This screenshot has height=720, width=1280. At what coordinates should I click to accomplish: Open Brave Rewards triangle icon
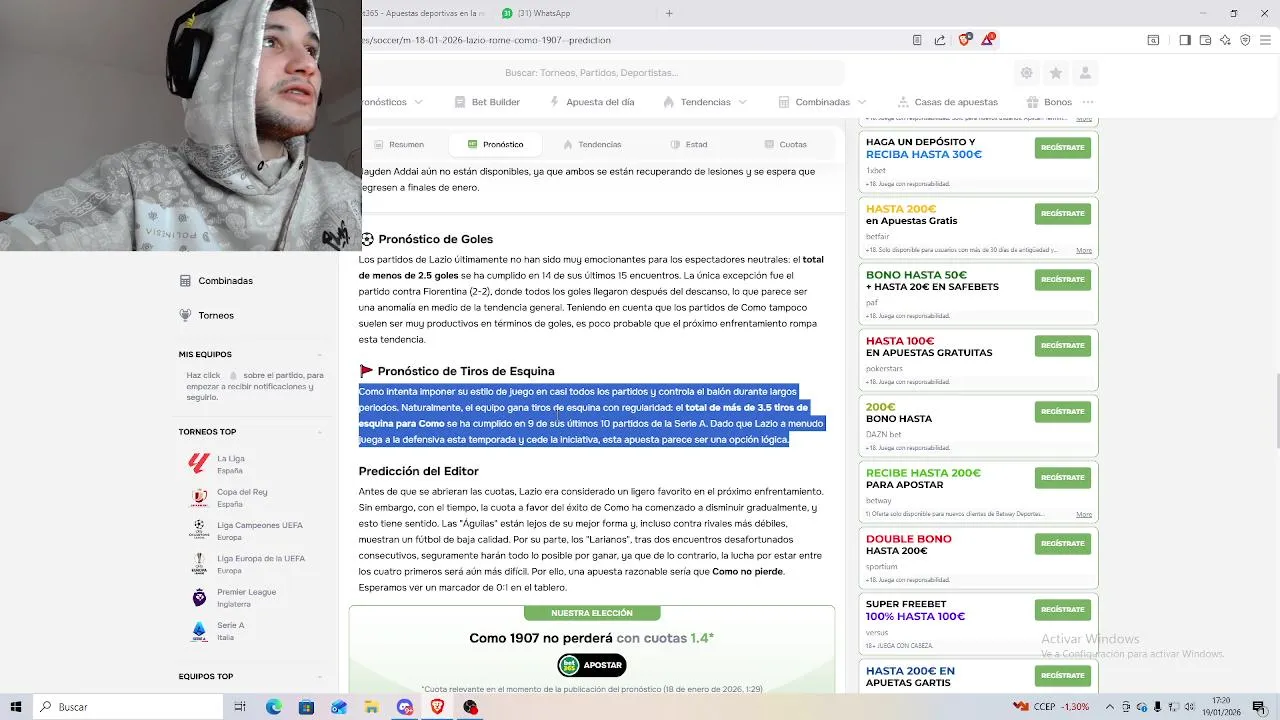click(x=988, y=40)
